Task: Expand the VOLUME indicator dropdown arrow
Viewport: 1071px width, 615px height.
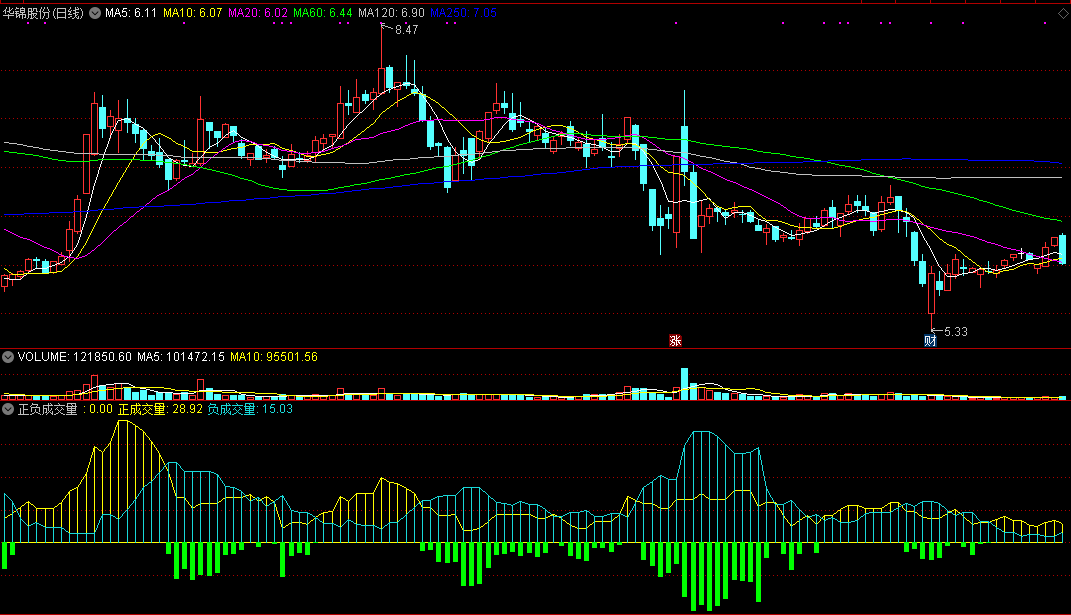Action: point(8,357)
